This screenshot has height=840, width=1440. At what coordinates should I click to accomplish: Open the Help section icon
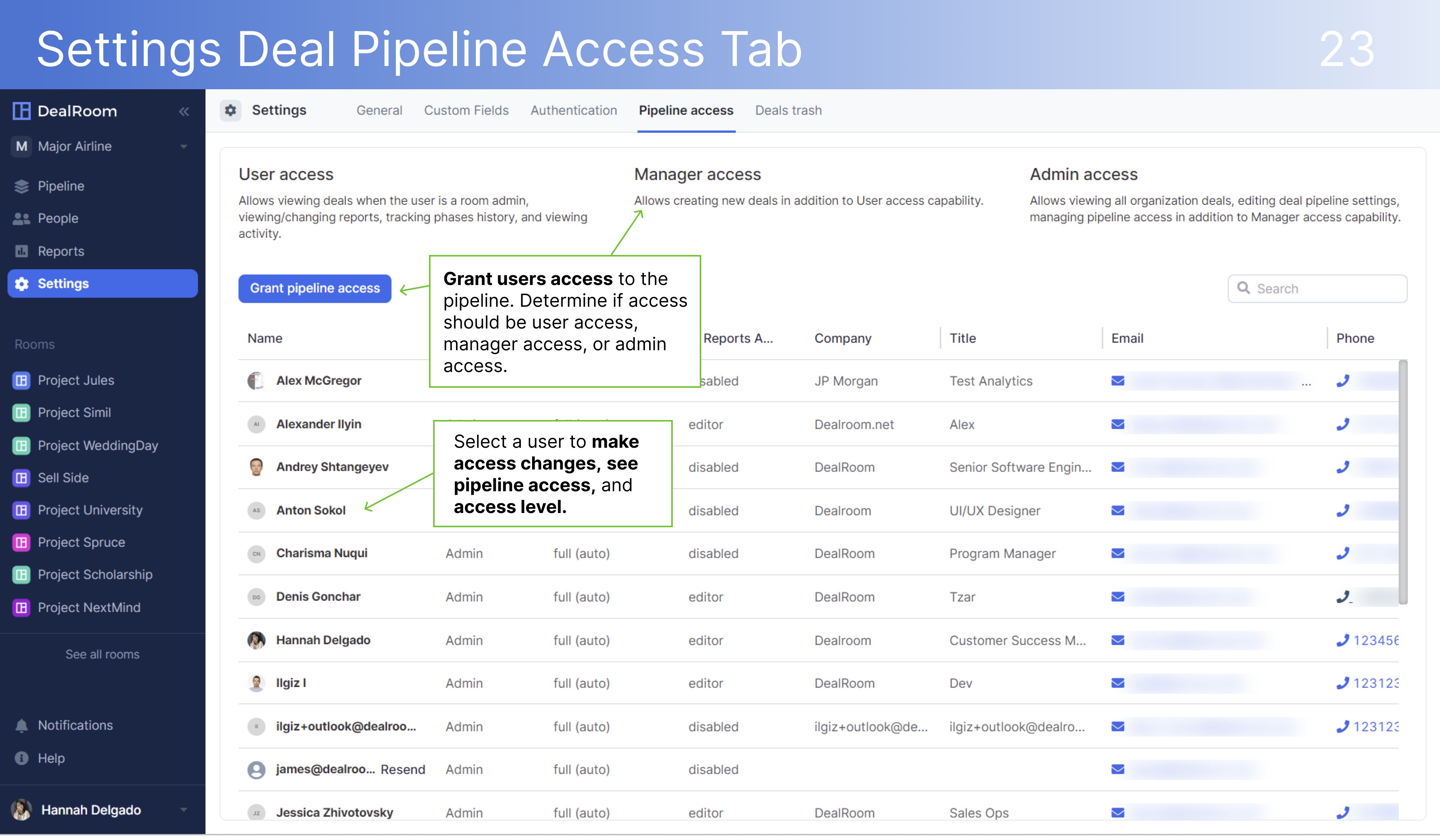click(21, 758)
